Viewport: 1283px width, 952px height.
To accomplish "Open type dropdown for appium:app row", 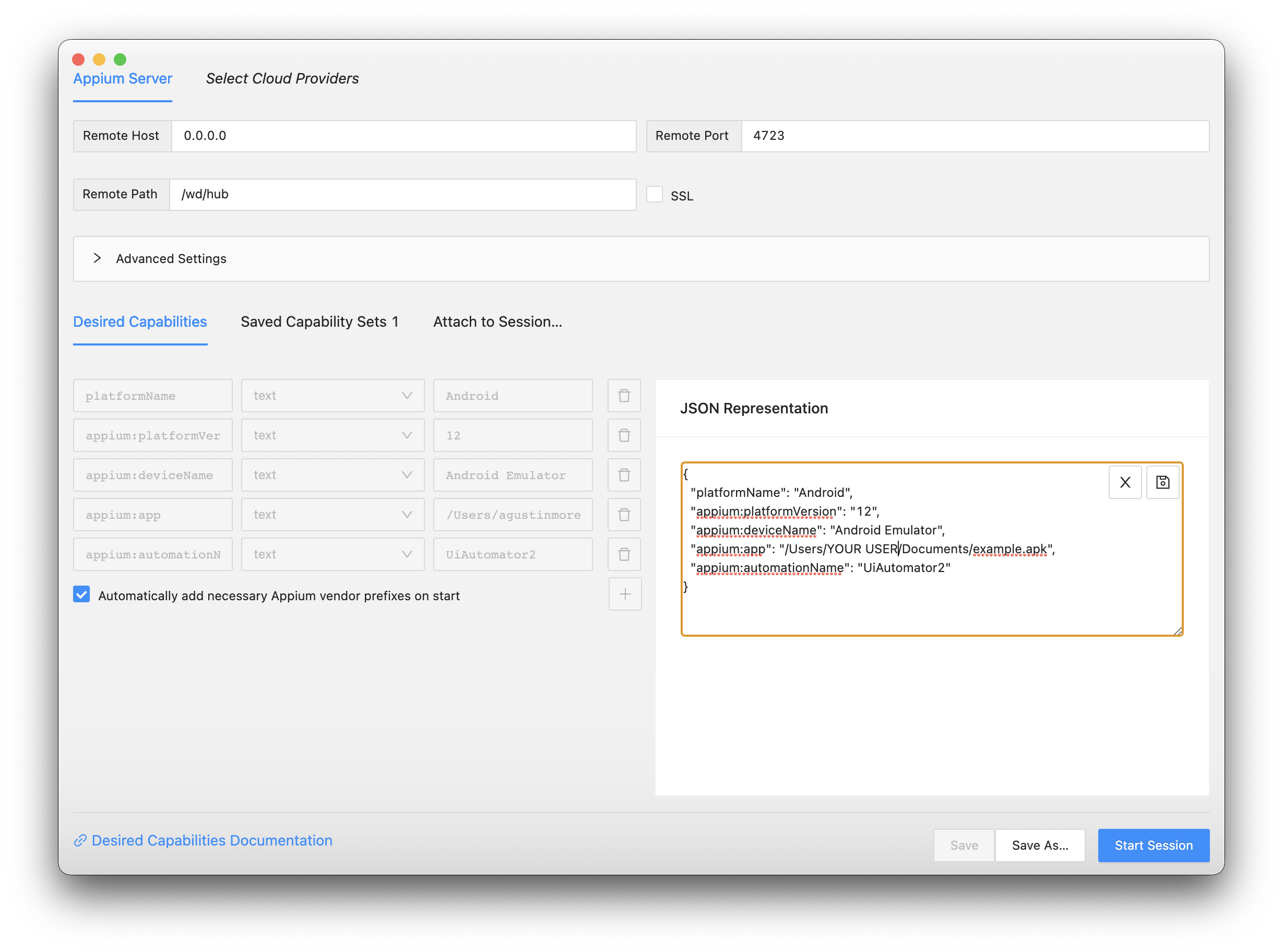I will tap(332, 515).
